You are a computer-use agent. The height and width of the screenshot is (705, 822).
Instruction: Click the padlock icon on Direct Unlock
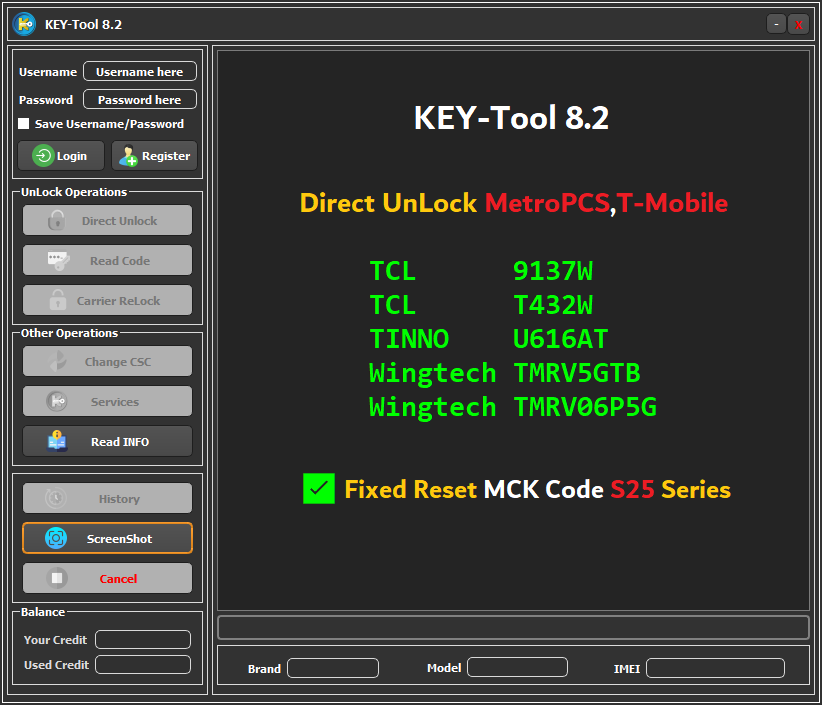pyautogui.click(x=57, y=220)
